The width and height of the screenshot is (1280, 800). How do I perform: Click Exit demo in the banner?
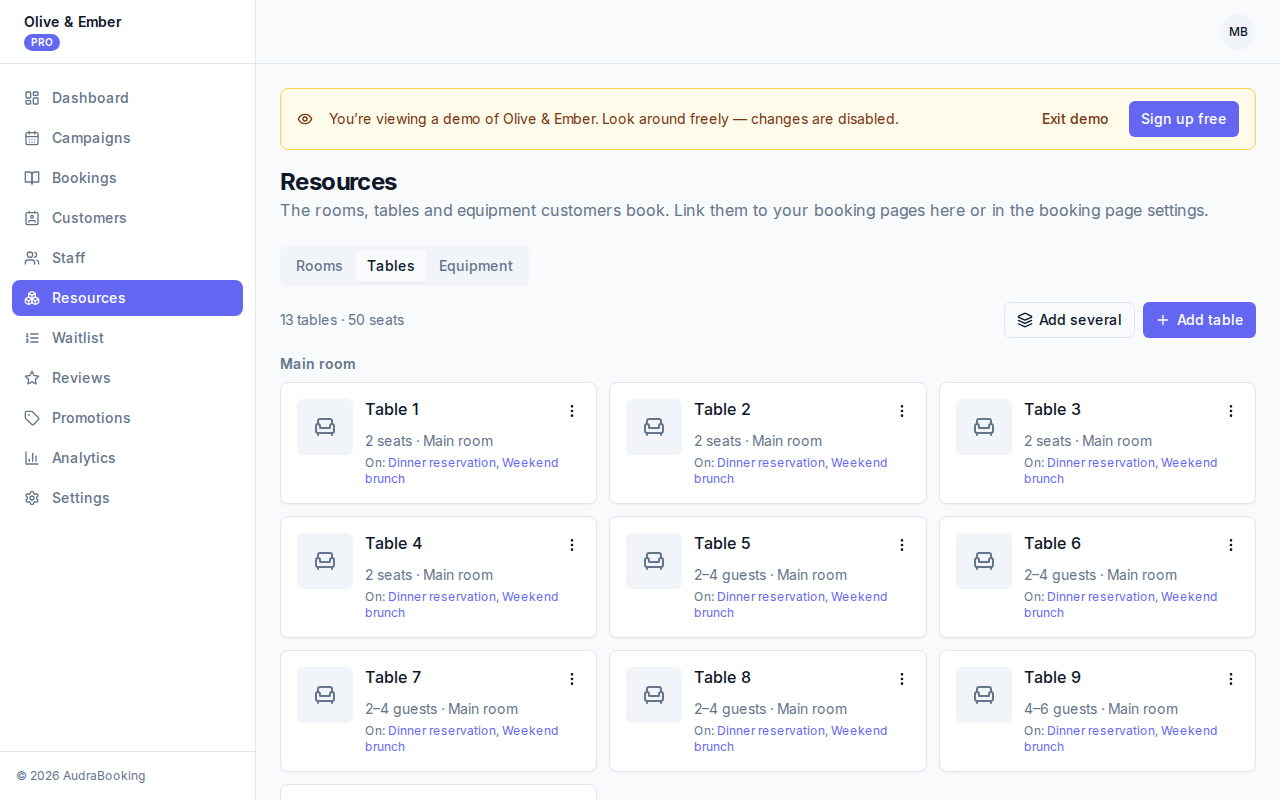pyautogui.click(x=1075, y=119)
